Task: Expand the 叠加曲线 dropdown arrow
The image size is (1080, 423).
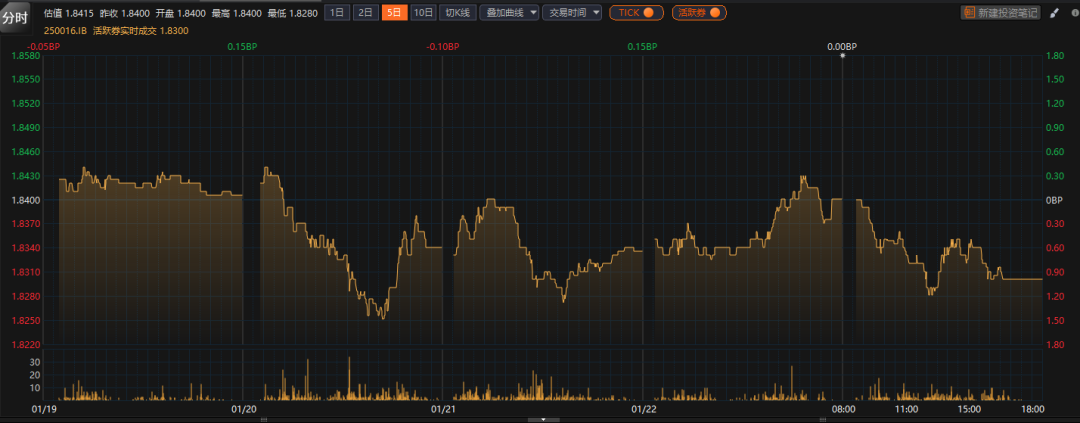Action: click(x=532, y=13)
